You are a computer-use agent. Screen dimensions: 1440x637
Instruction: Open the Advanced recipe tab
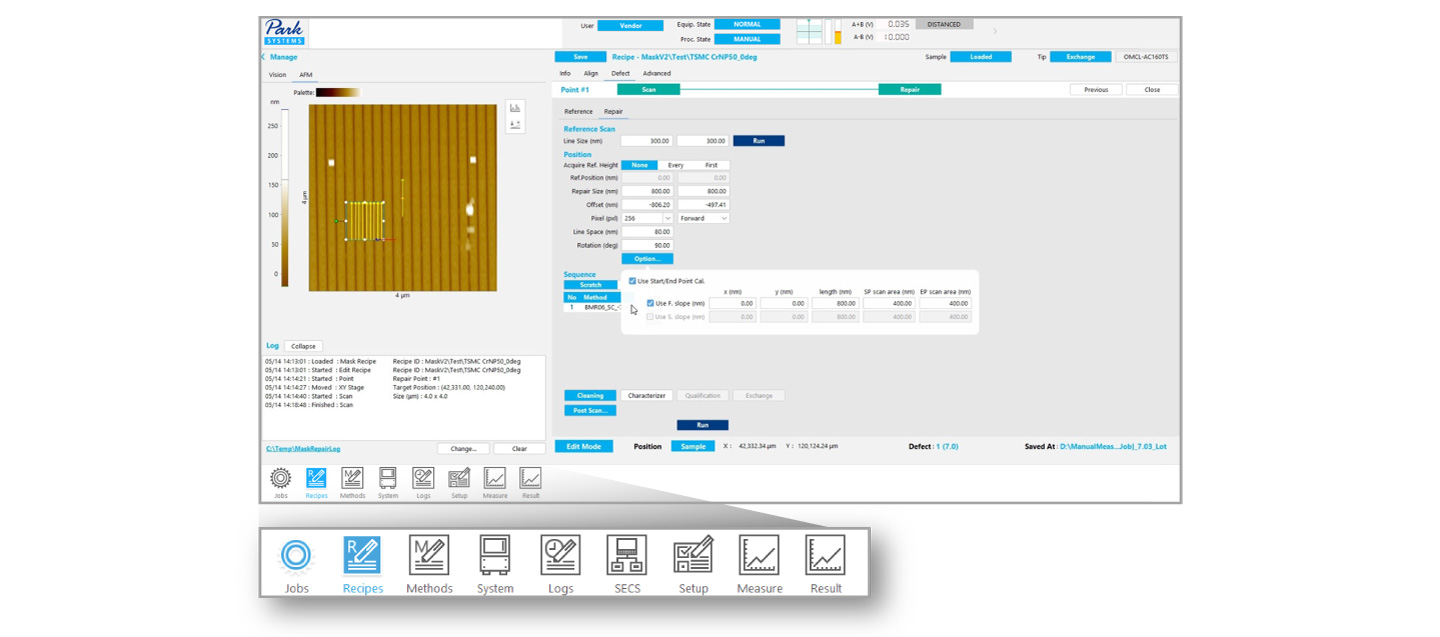(x=656, y=73)
